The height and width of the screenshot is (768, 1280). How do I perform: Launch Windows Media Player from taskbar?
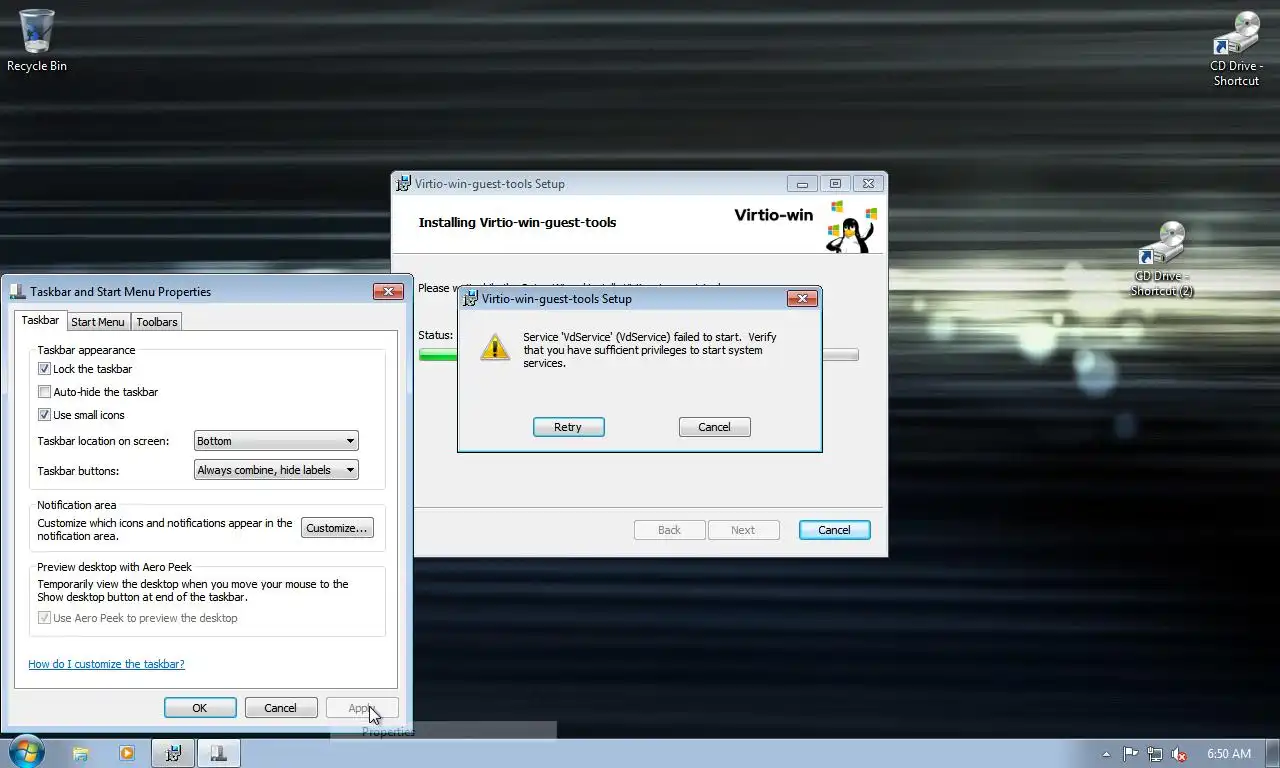coord(127,754)
